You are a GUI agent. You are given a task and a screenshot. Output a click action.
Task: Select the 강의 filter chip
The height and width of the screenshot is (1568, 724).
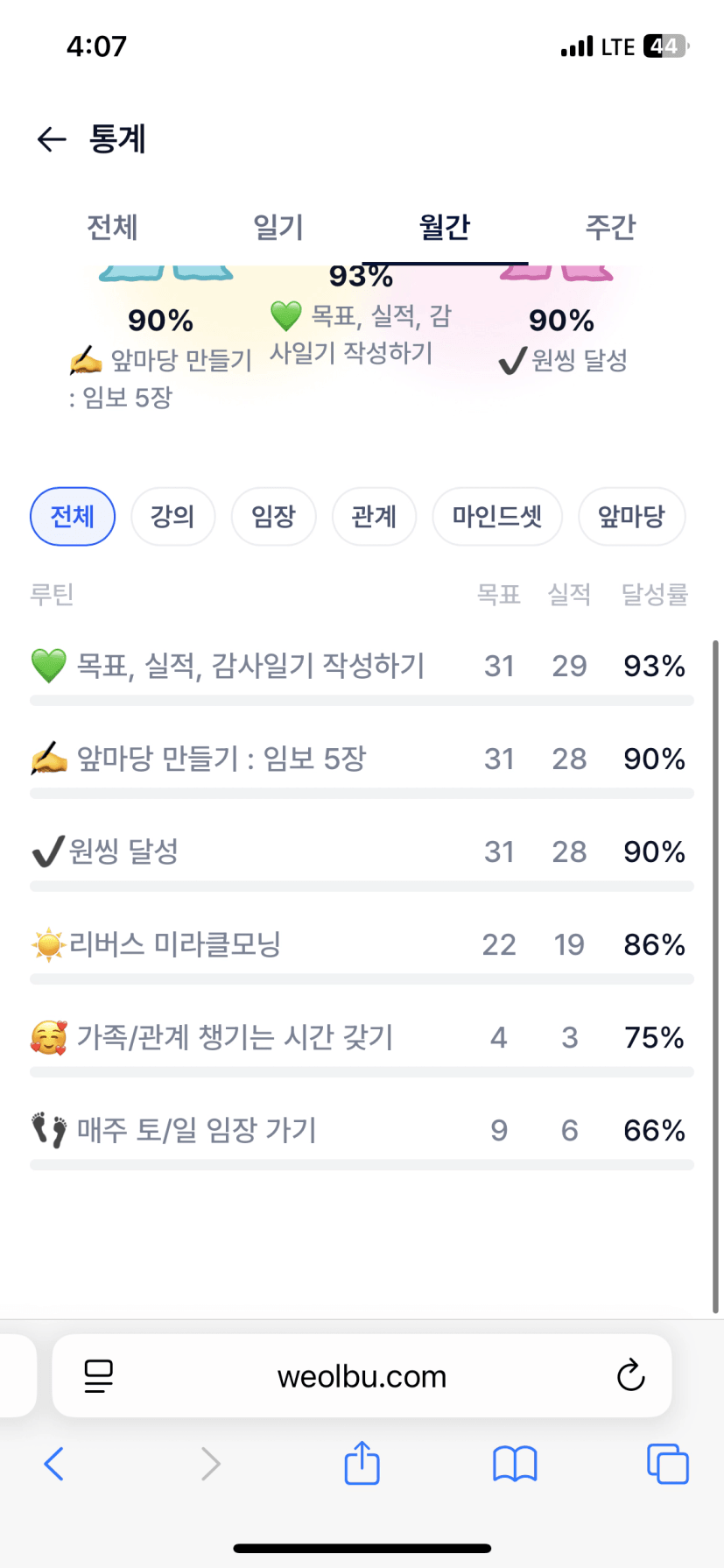(172, 517)
